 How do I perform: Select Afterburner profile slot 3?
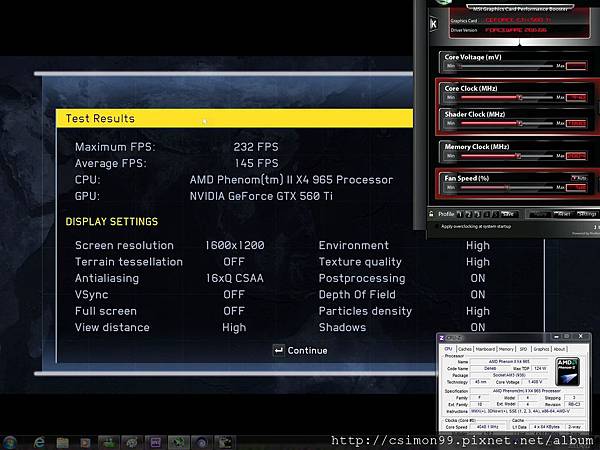[478, 214]
